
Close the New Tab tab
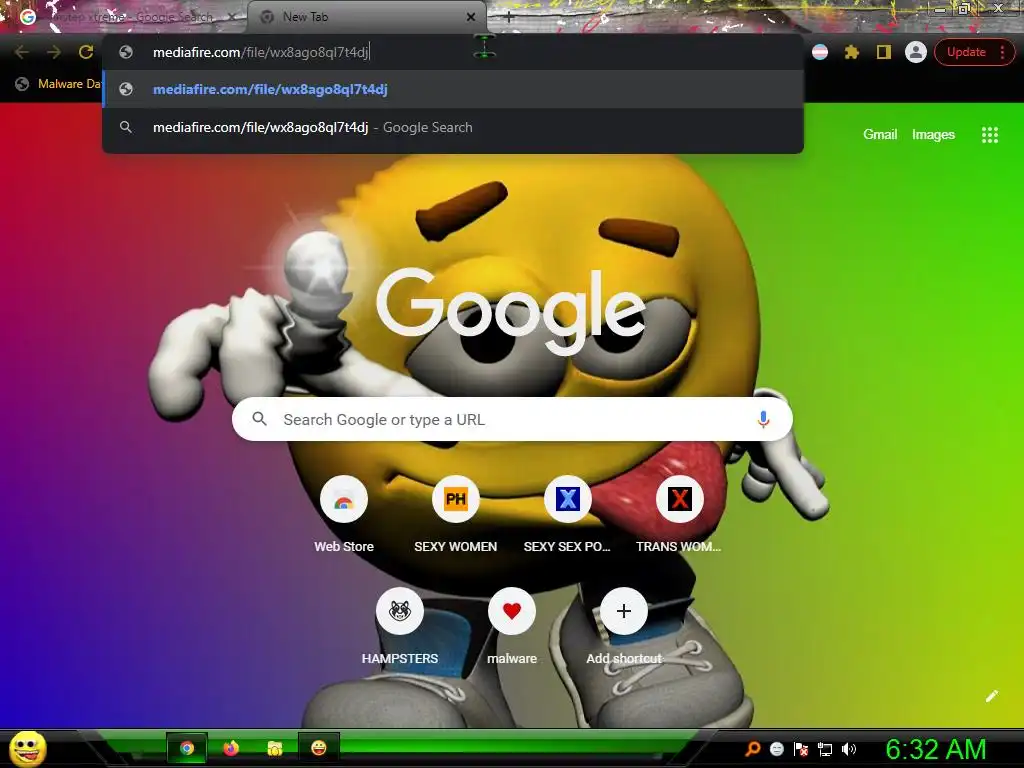click(471, 17)
